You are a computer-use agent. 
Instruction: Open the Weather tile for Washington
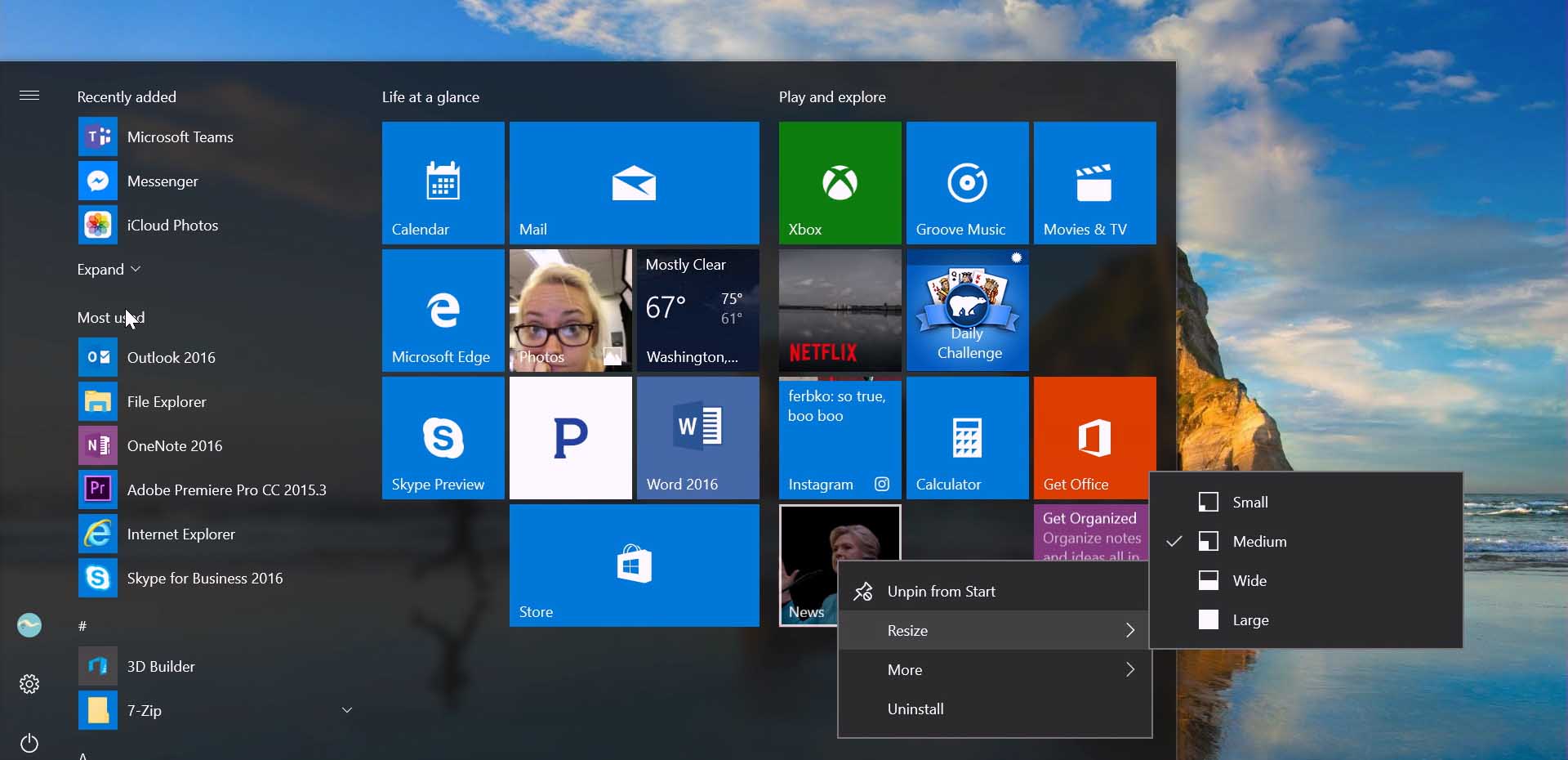(698, 311)
